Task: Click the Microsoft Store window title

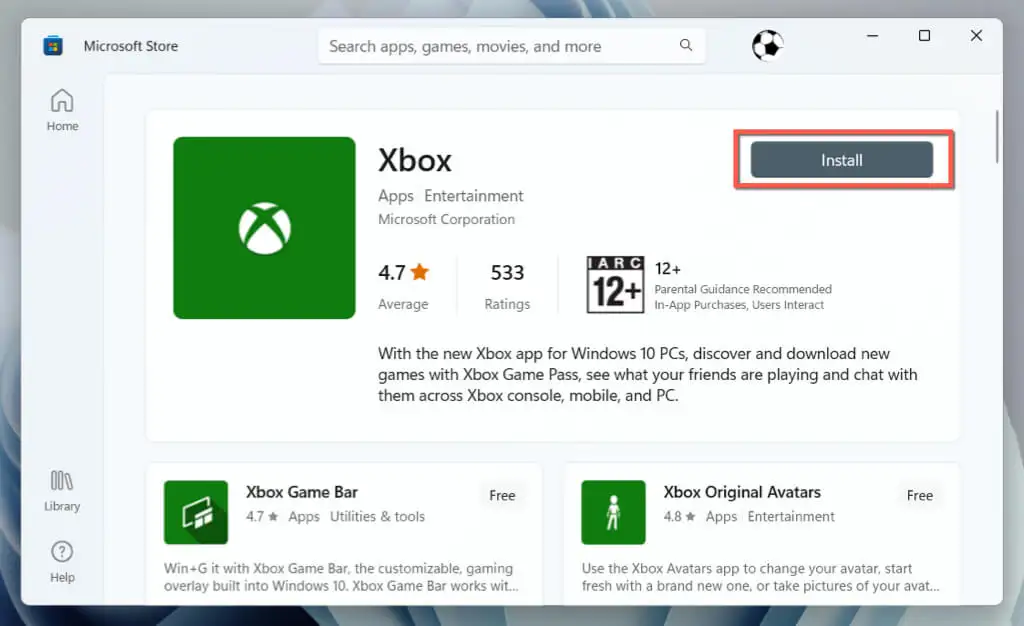Action: (131, 46)
